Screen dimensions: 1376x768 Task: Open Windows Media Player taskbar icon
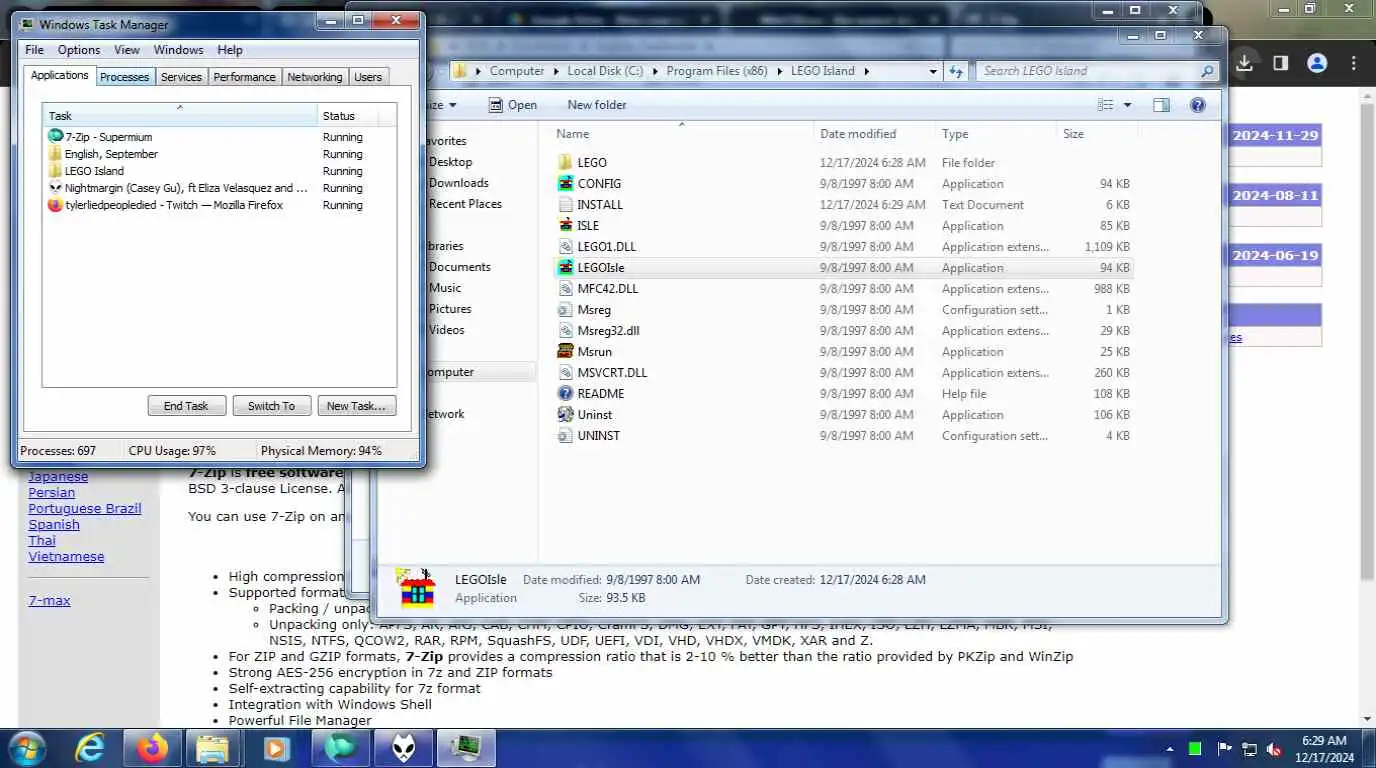(x=277, y=748)
